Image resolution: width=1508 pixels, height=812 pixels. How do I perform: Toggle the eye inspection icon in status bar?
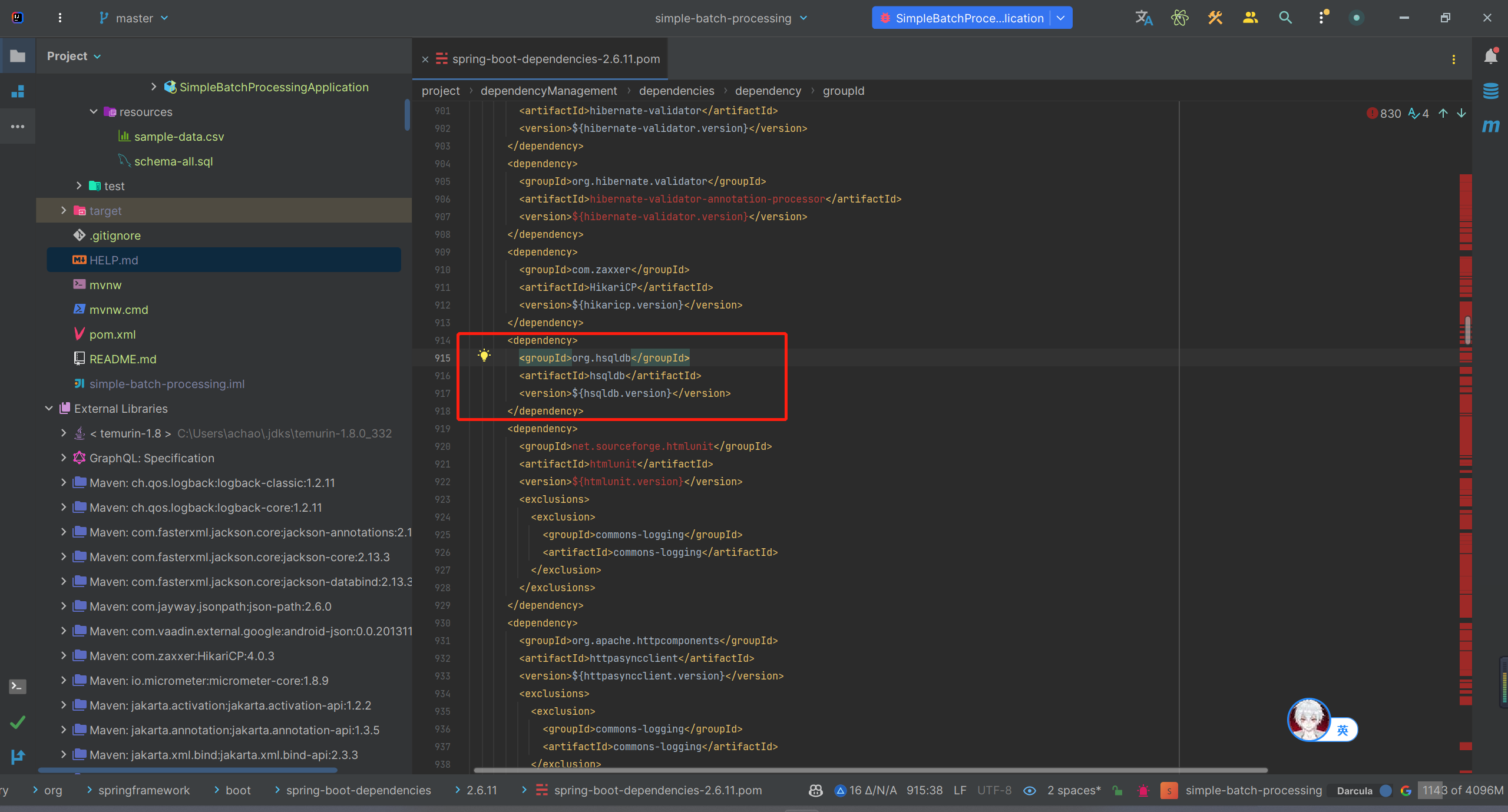[1030, 791]
